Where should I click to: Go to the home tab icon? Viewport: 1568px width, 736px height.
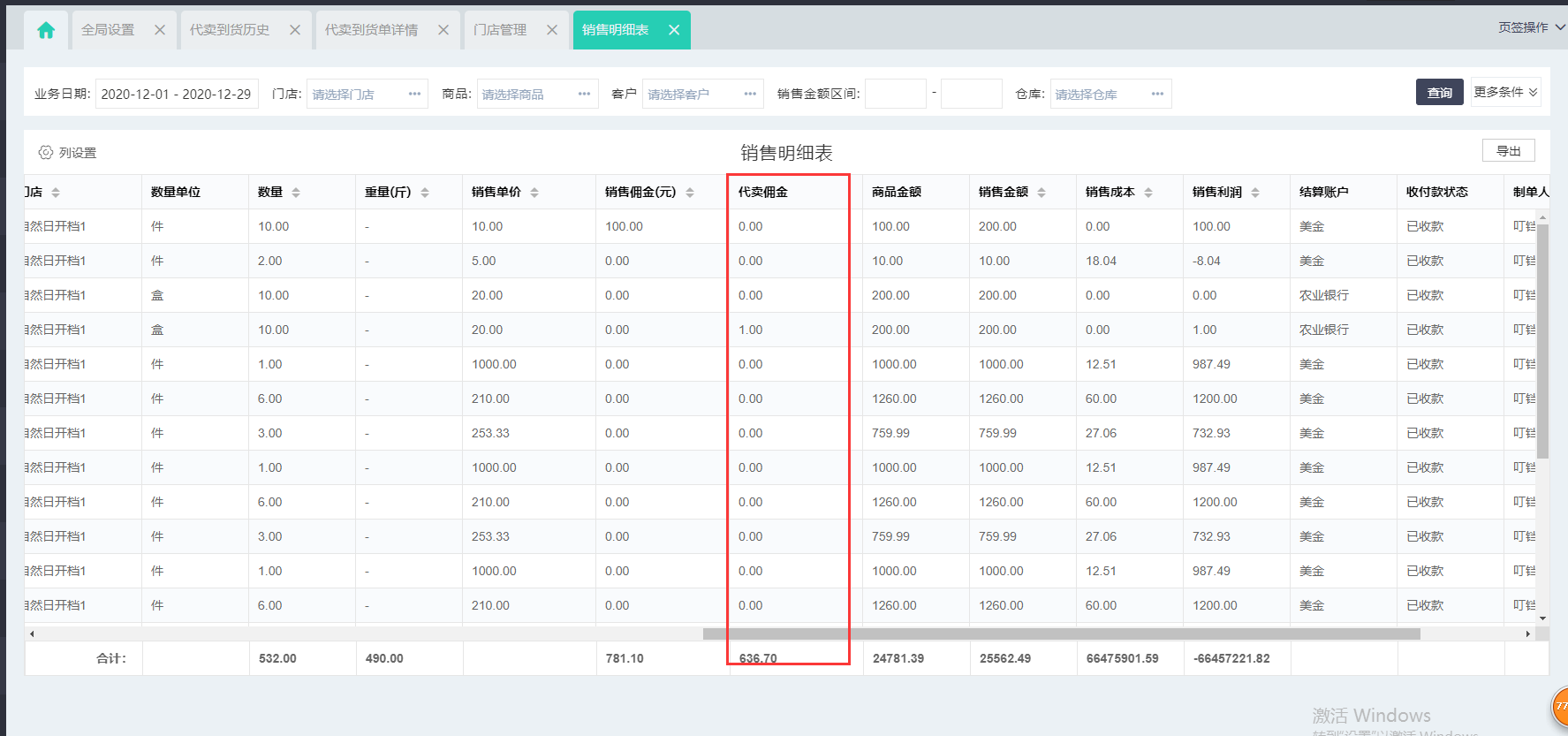(x=46, y=30)
